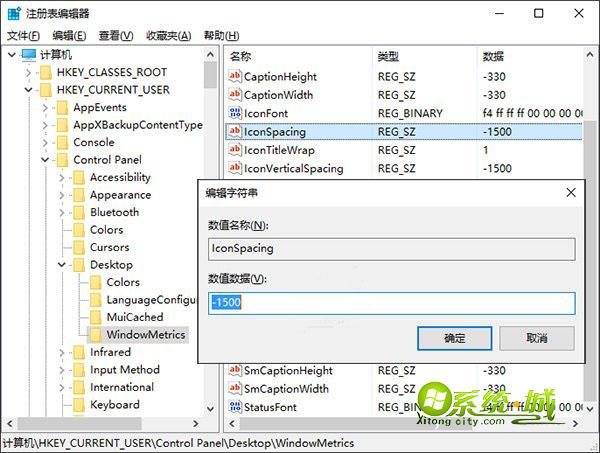
Task: Click the string icon beside CaptionHeight
Action: pos(235,76)
